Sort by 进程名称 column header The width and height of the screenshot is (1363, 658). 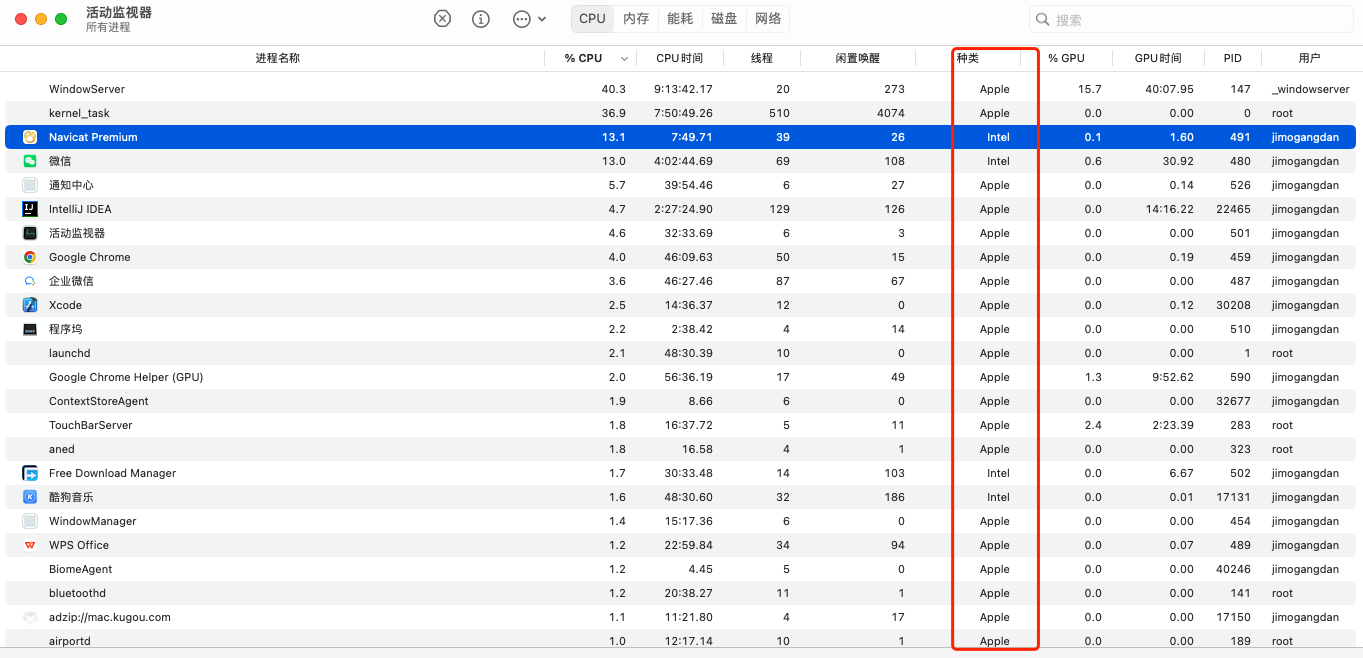point(277,58)
